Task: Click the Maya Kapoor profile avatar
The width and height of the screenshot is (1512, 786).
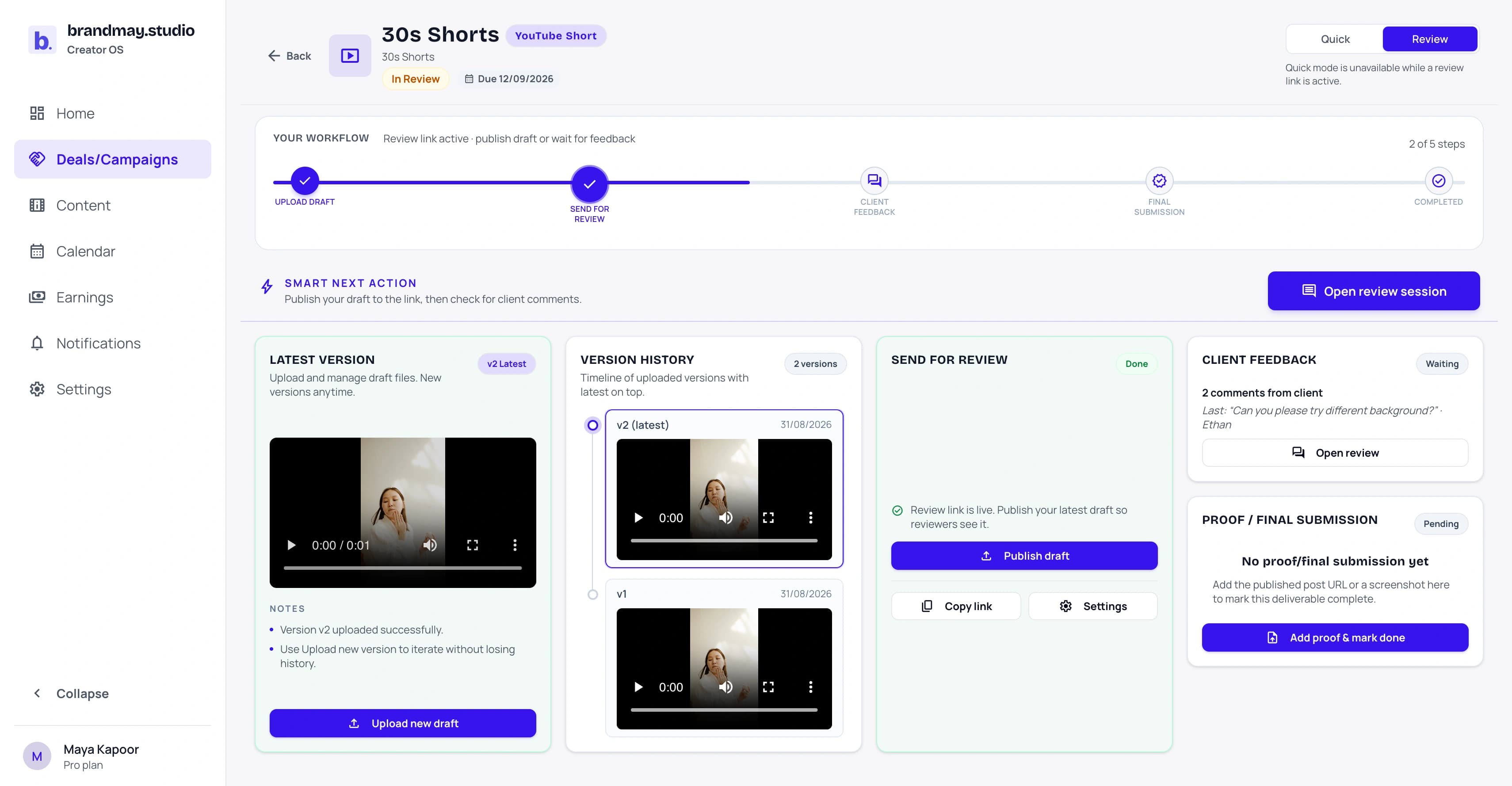Action: click(37, 756)
